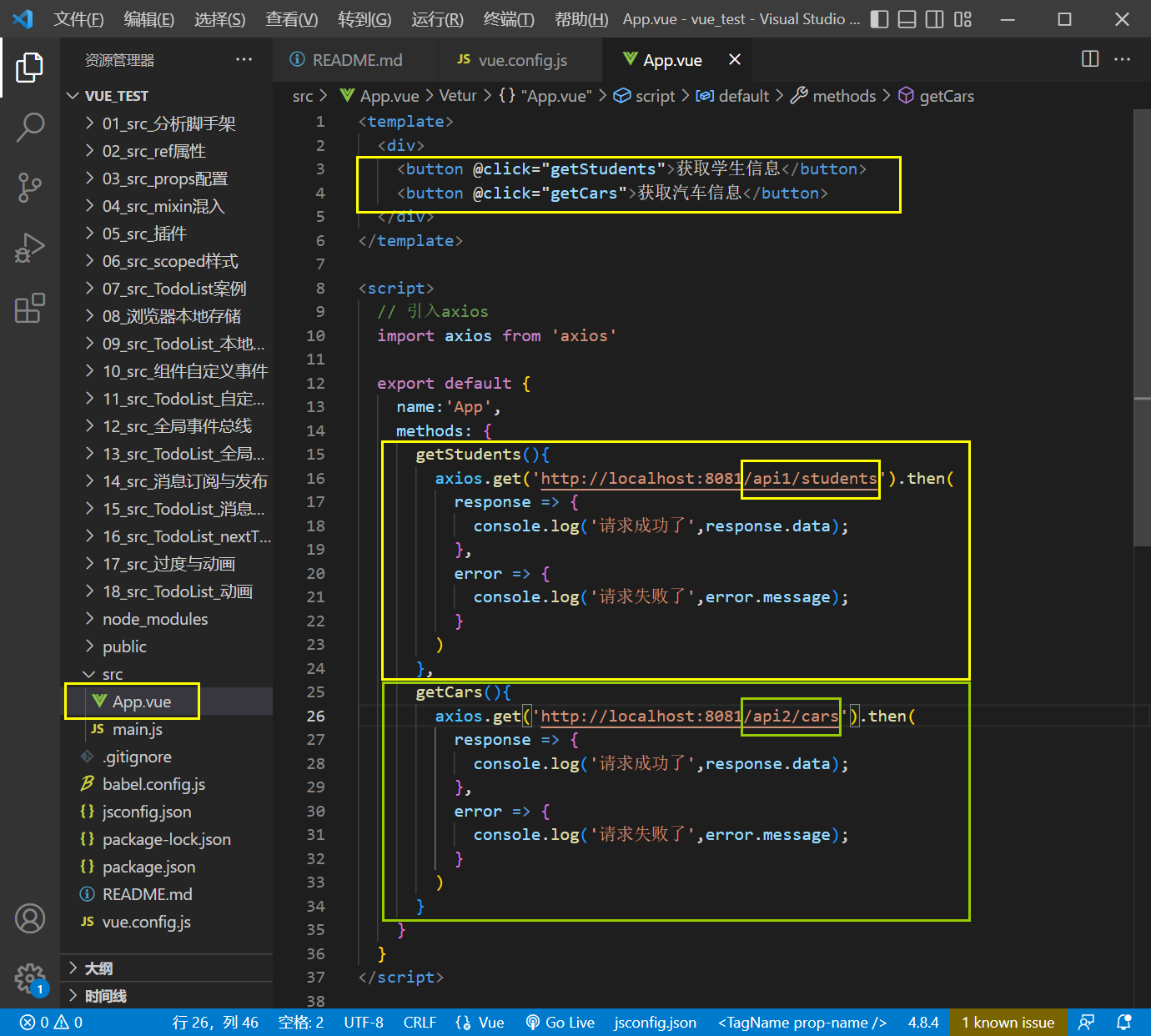Open .gitignore file
1151x1036 pixels.
(x=167, y=757)
